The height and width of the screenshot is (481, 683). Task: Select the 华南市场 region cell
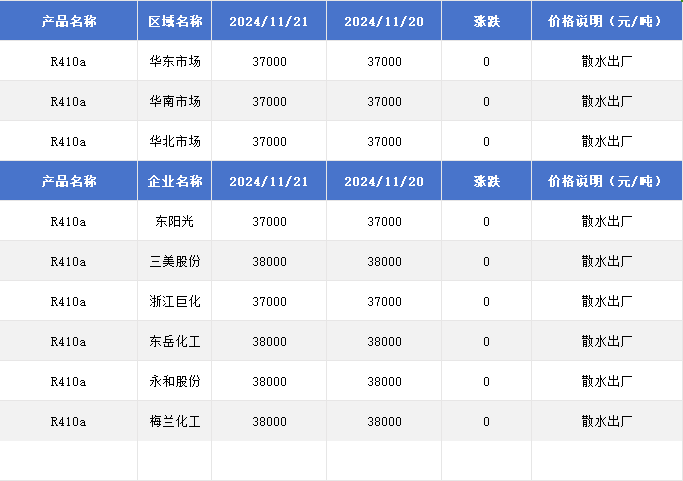pyautogui.click(x=175, y=102)
